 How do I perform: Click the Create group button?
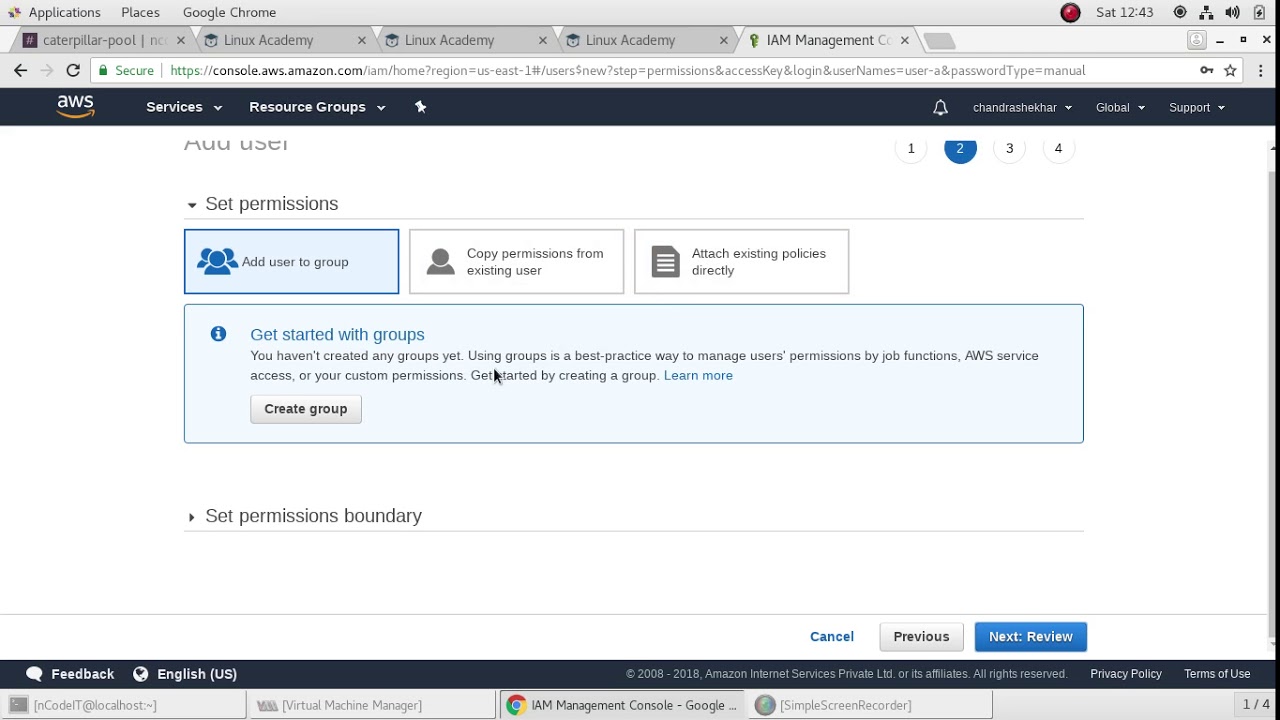[x=306, y=409]
